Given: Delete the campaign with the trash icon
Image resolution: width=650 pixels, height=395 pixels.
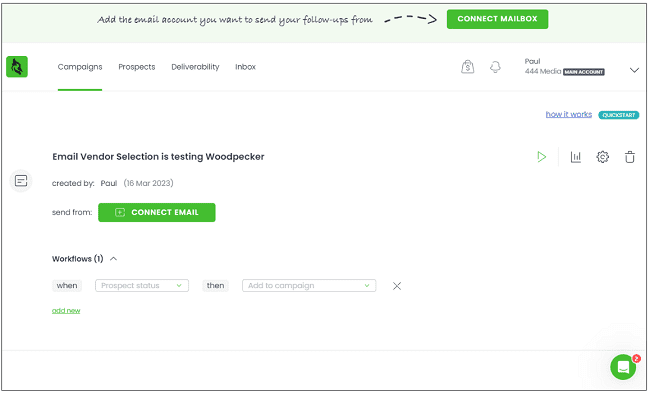Looking at the screenshot, I should 630,157.
